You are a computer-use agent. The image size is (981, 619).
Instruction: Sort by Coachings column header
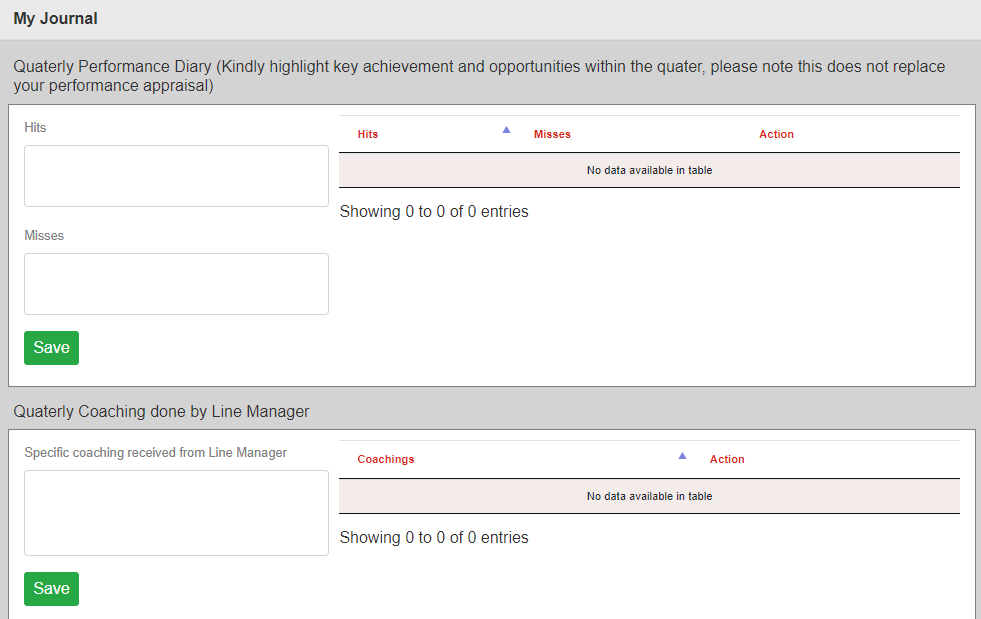(x=386, y=459)
